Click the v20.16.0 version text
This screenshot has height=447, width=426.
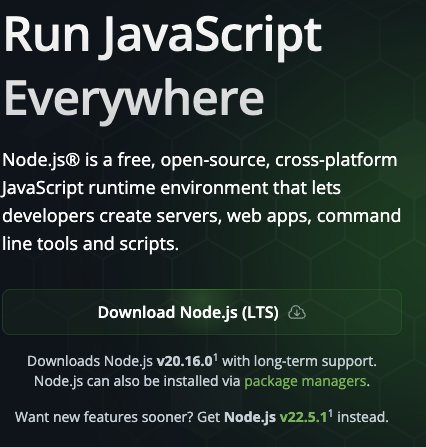184,361
